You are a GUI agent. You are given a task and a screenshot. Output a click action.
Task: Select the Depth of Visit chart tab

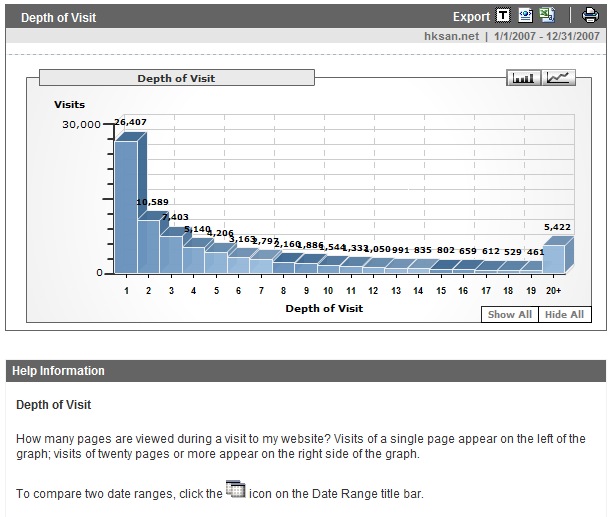[176, 78]
